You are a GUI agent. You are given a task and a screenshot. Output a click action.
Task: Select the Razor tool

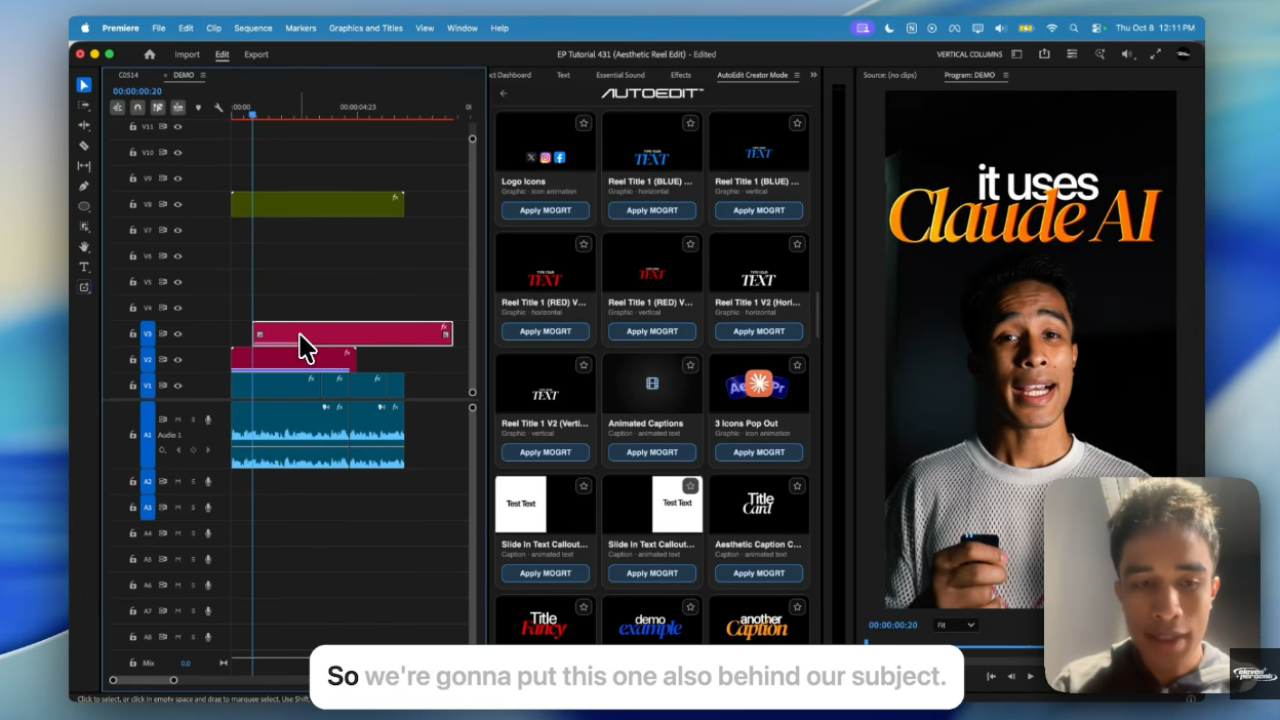click(84, 145)
